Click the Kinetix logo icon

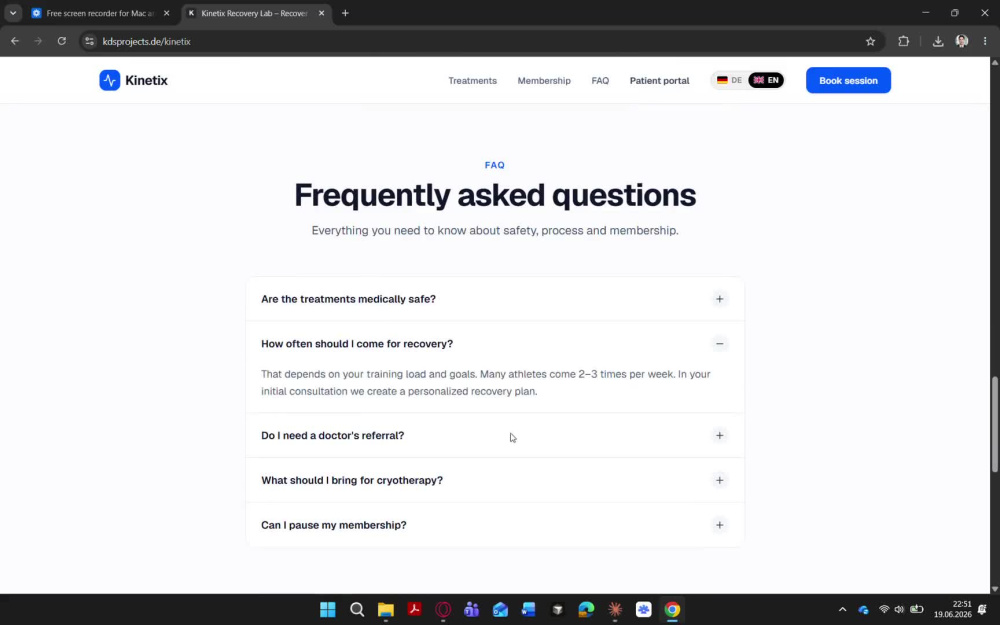click(x=110, y=80)
